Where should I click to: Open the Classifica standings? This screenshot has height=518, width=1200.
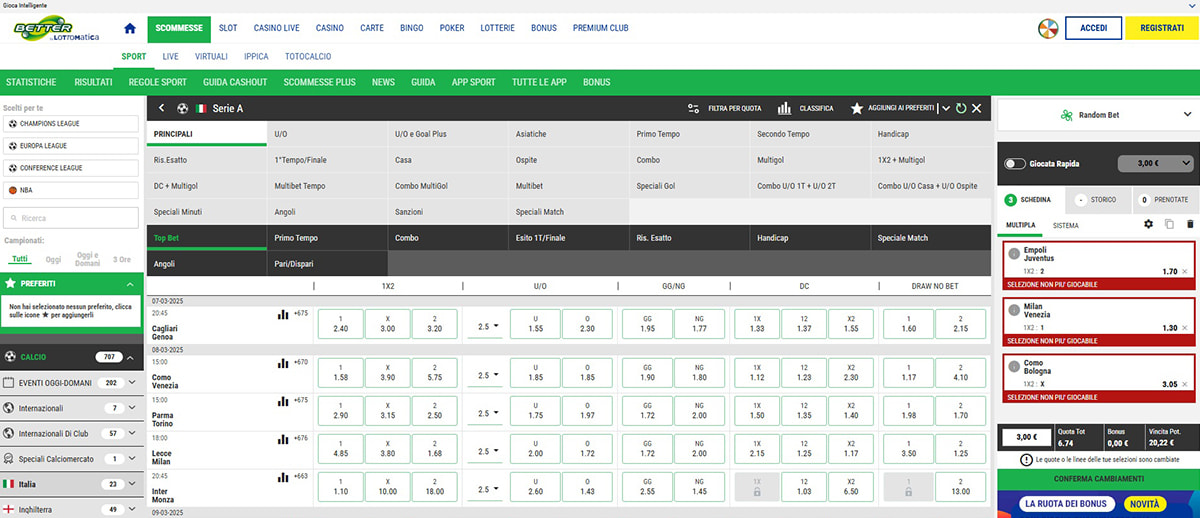click(806, 108)
